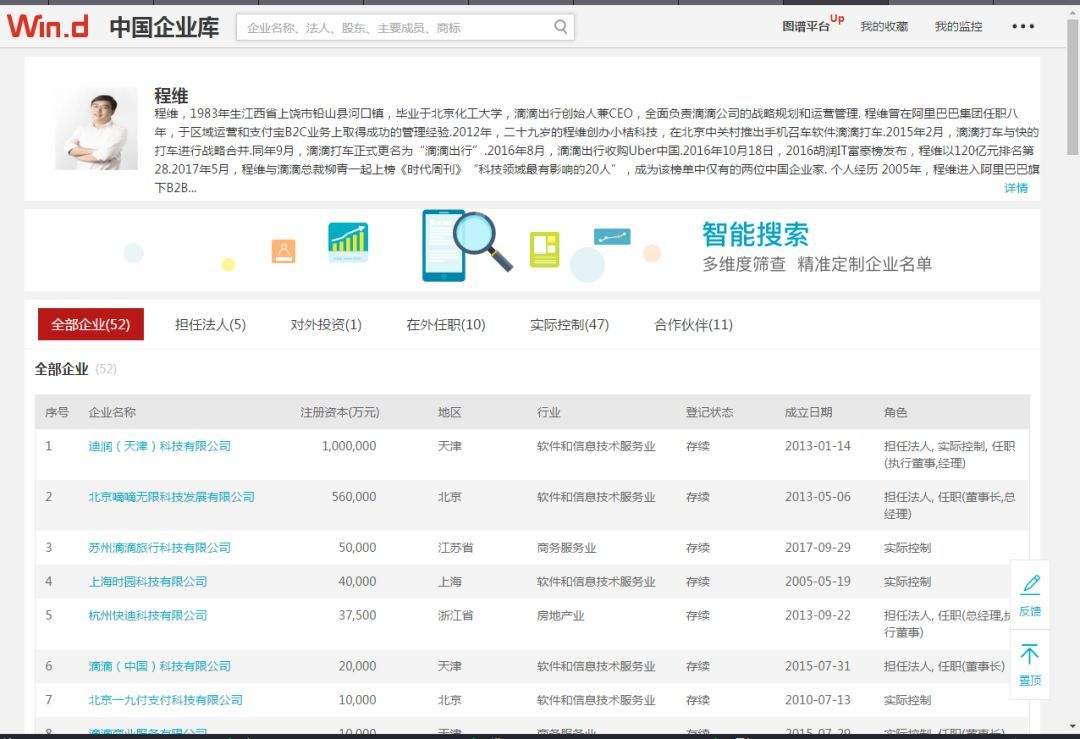Click the 企业名称 column header

pyautogui.click(x=112, y=413)
